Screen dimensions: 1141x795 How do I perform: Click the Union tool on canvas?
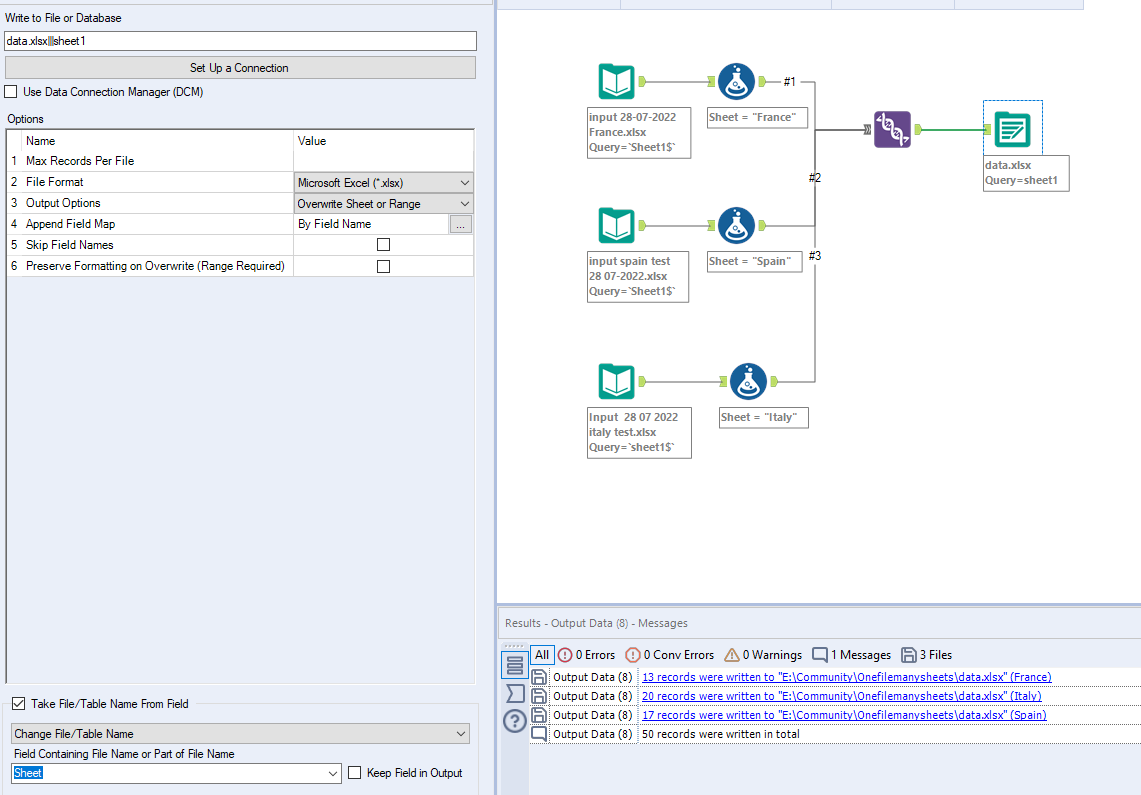point(892,129)
